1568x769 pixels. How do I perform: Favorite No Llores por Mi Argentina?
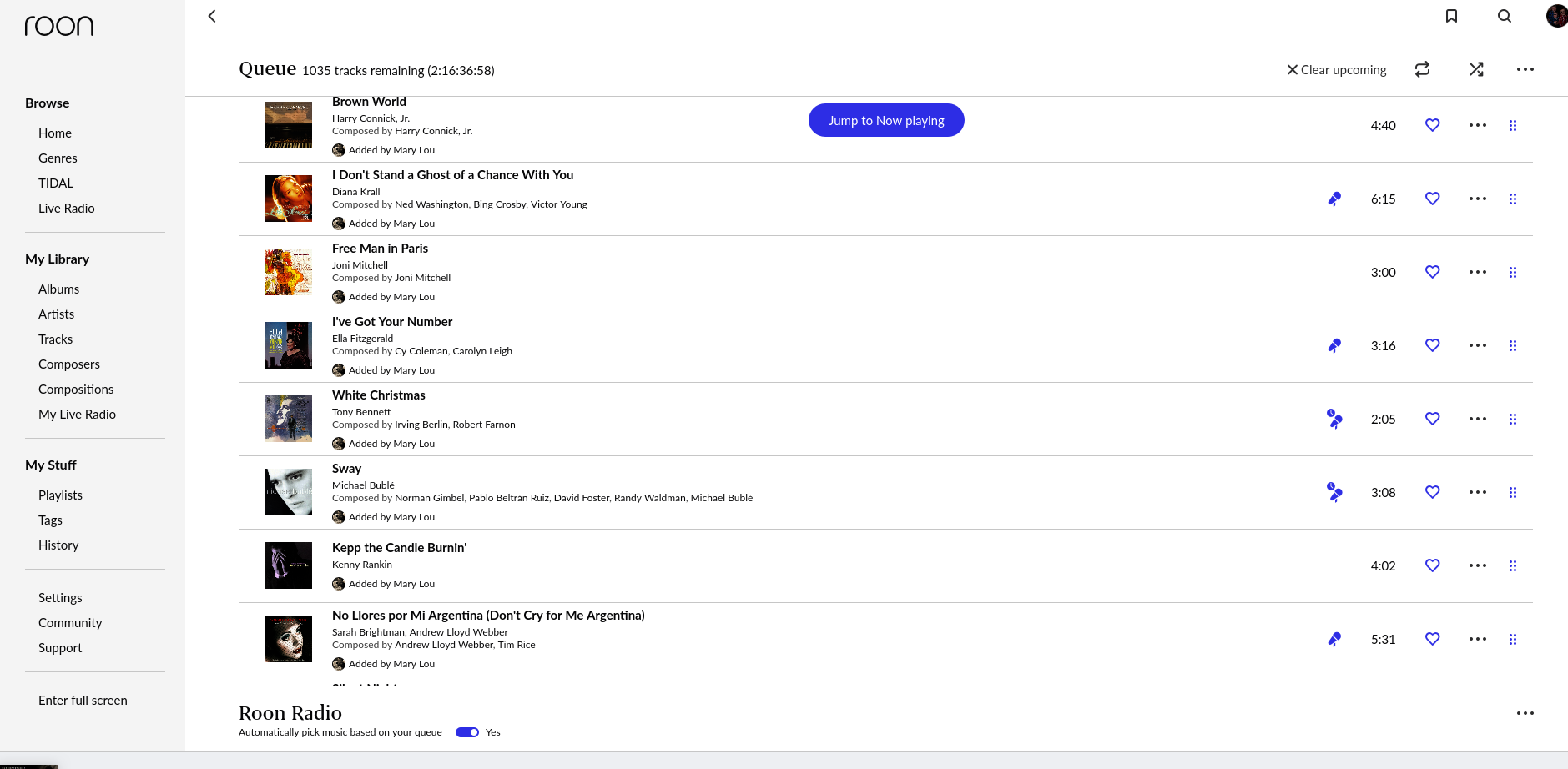[1433, 639]
